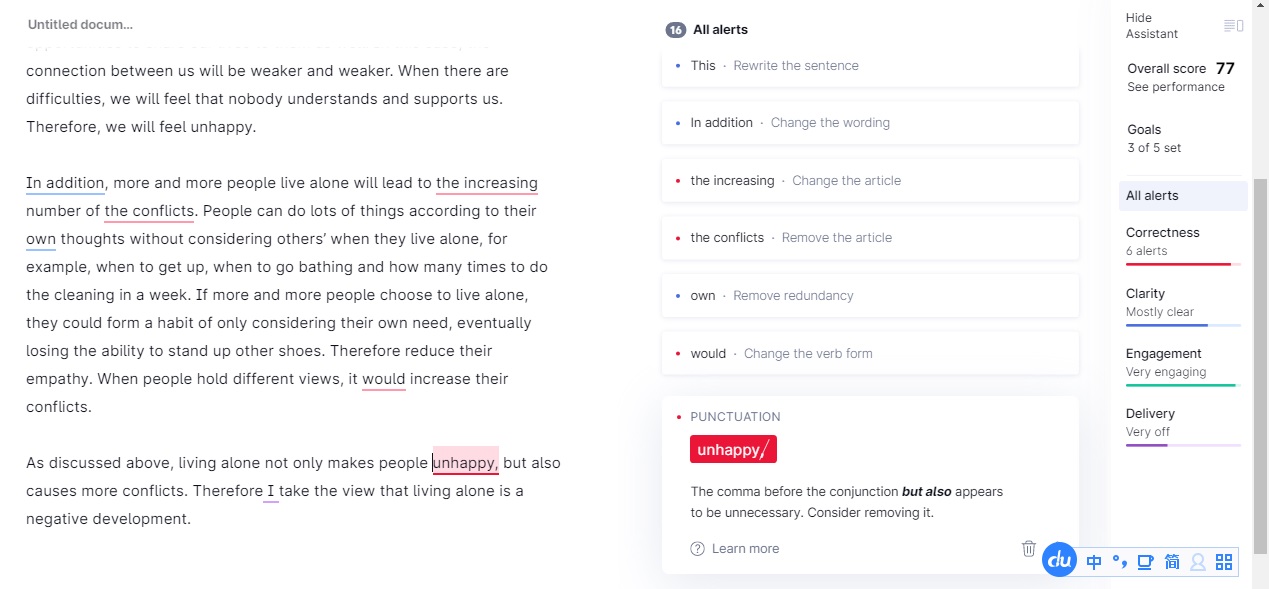Dismiss the punctuation alert with trash icon

coord(1028,548)
